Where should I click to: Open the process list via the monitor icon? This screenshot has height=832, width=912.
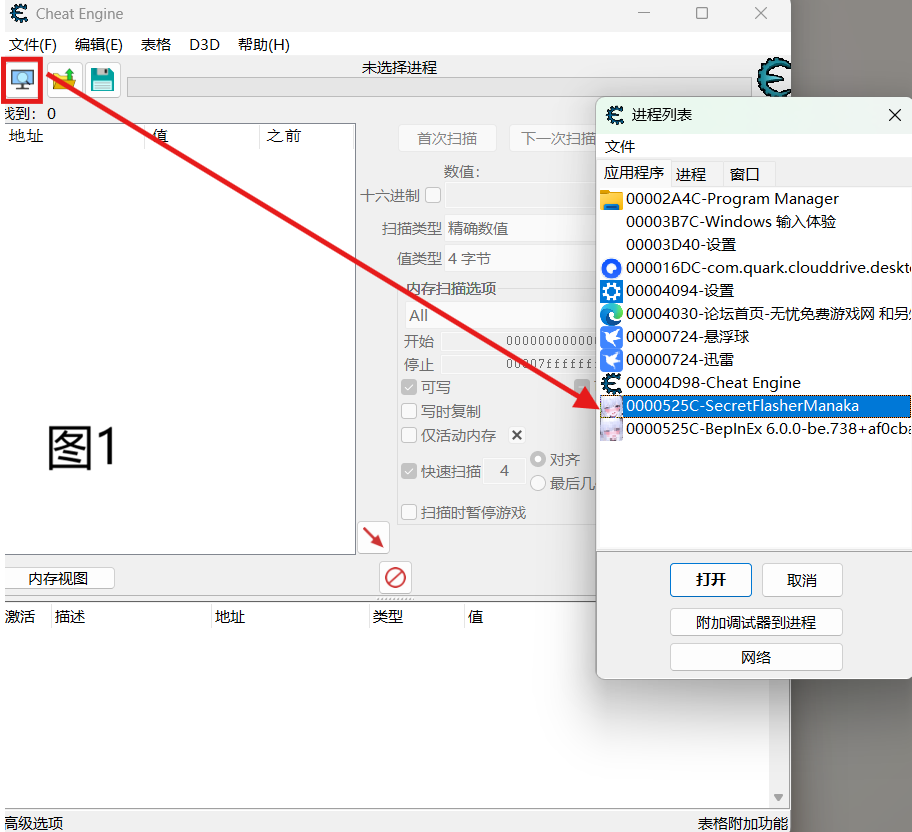(x=22, y=79)
